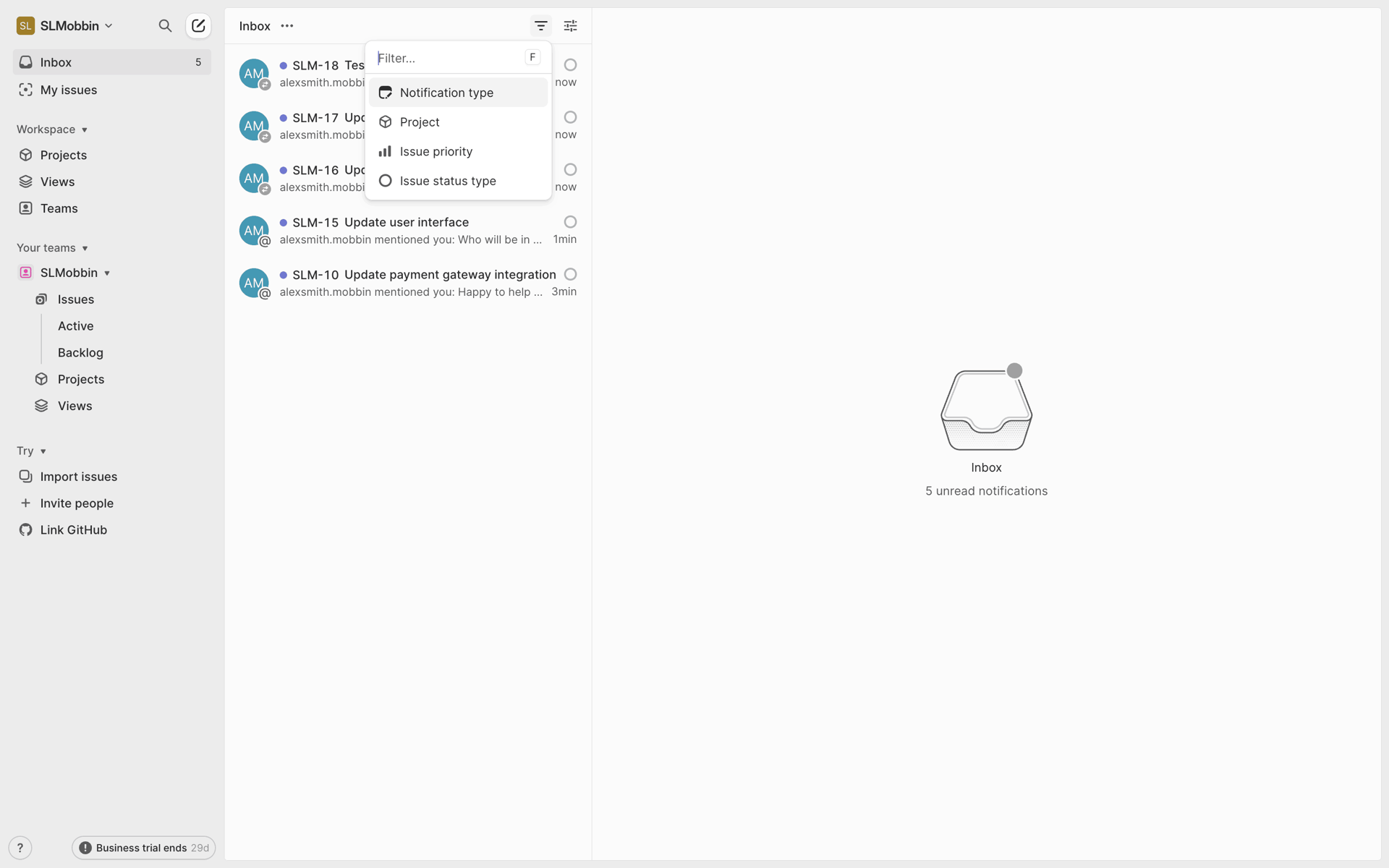Click the Workspace Views layers icon

click(x=26, y=182)
